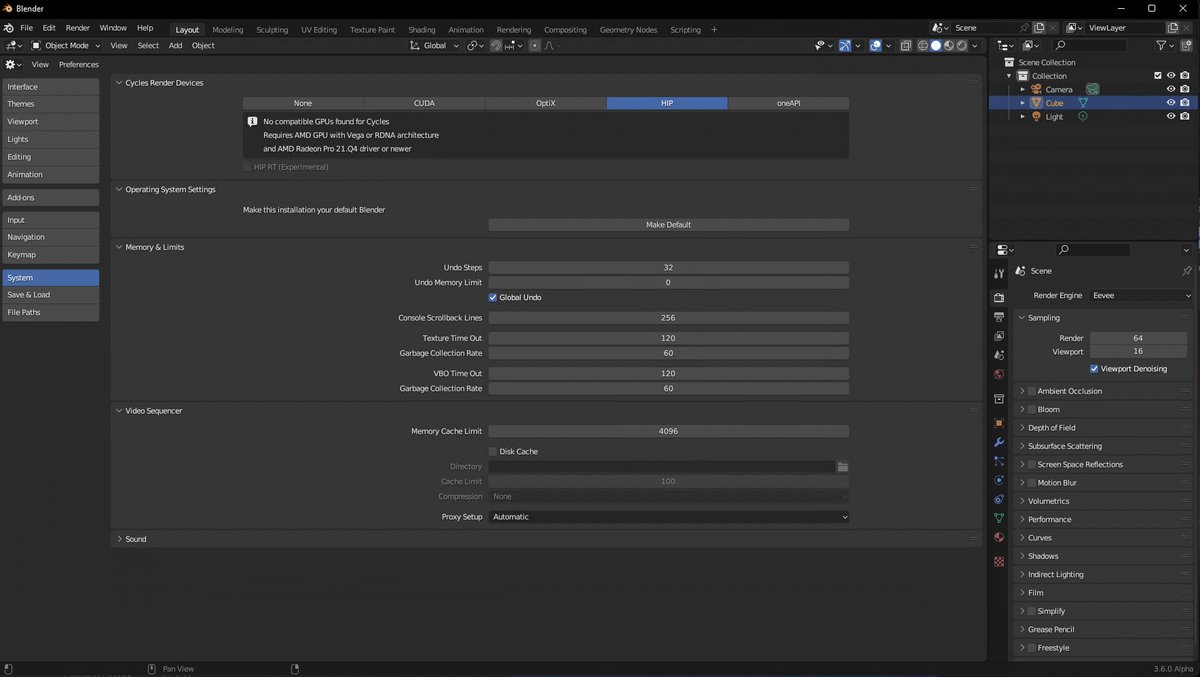Viewport: 1200px width, 677px height.
Task: Open the Output properties tab
Action: (998, 317)
